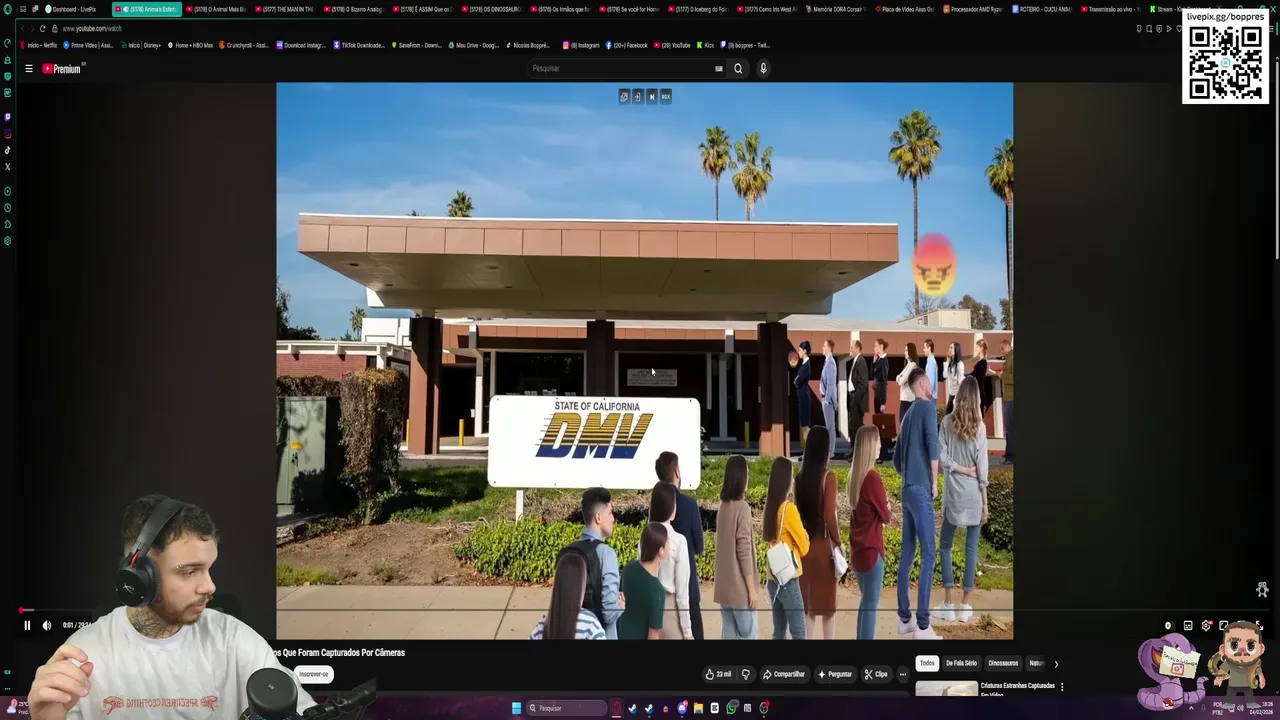
Task: Submit search with the magnifier button
Action: coord(738,69)
